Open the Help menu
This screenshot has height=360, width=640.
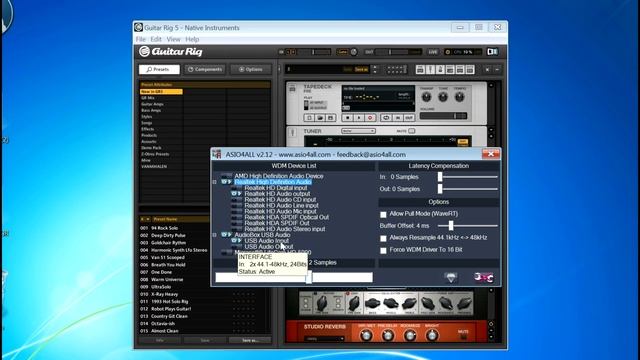click(192, 39)
